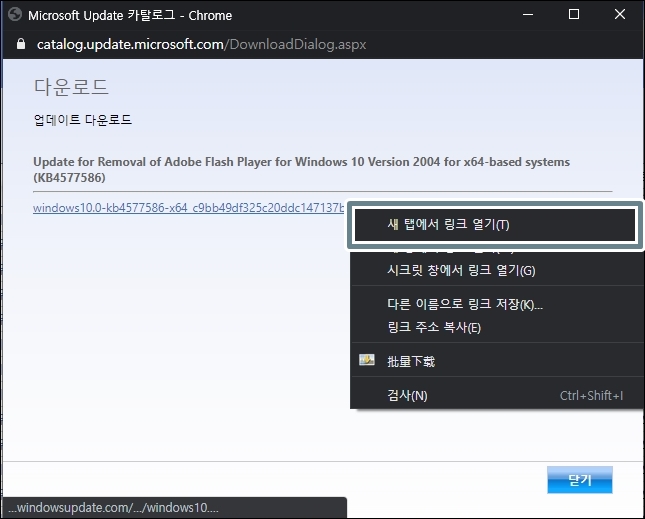The height and width of the screenshot is (519, 645).
Task: Select 批量下载 batch download entry
Action: tap(497, 361)
